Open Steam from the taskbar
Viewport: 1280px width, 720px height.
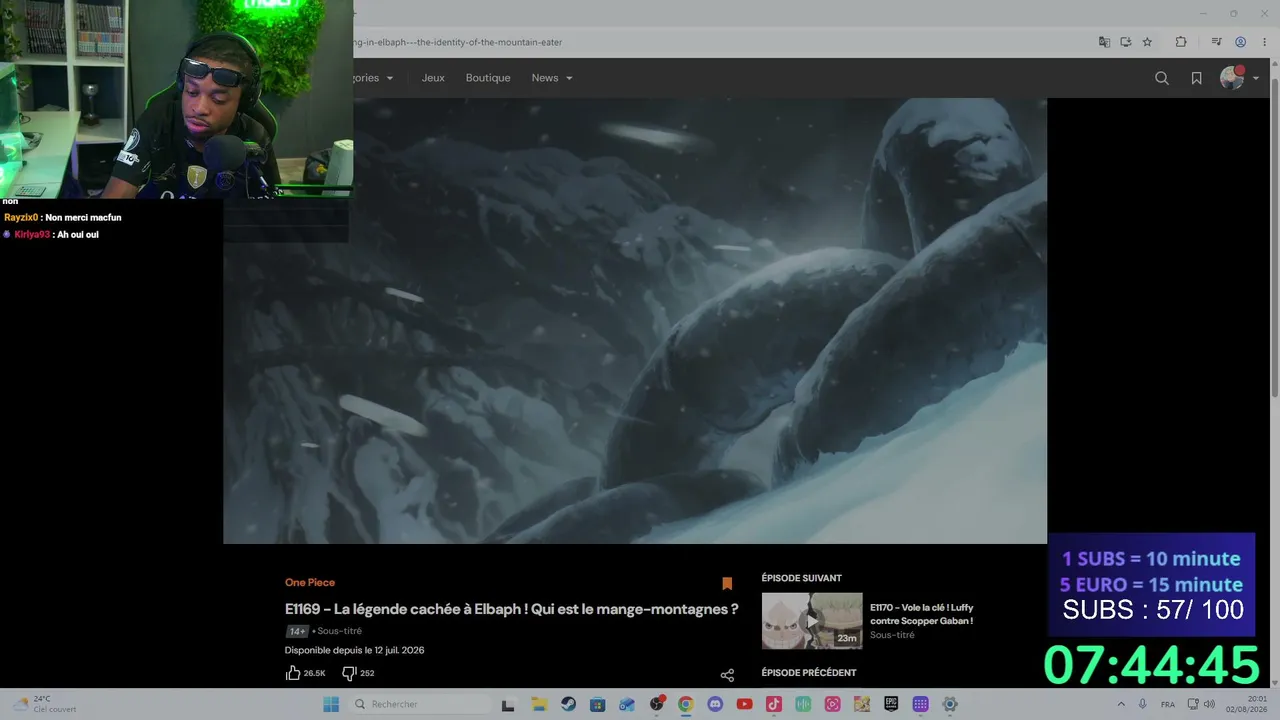pos(568,704)
